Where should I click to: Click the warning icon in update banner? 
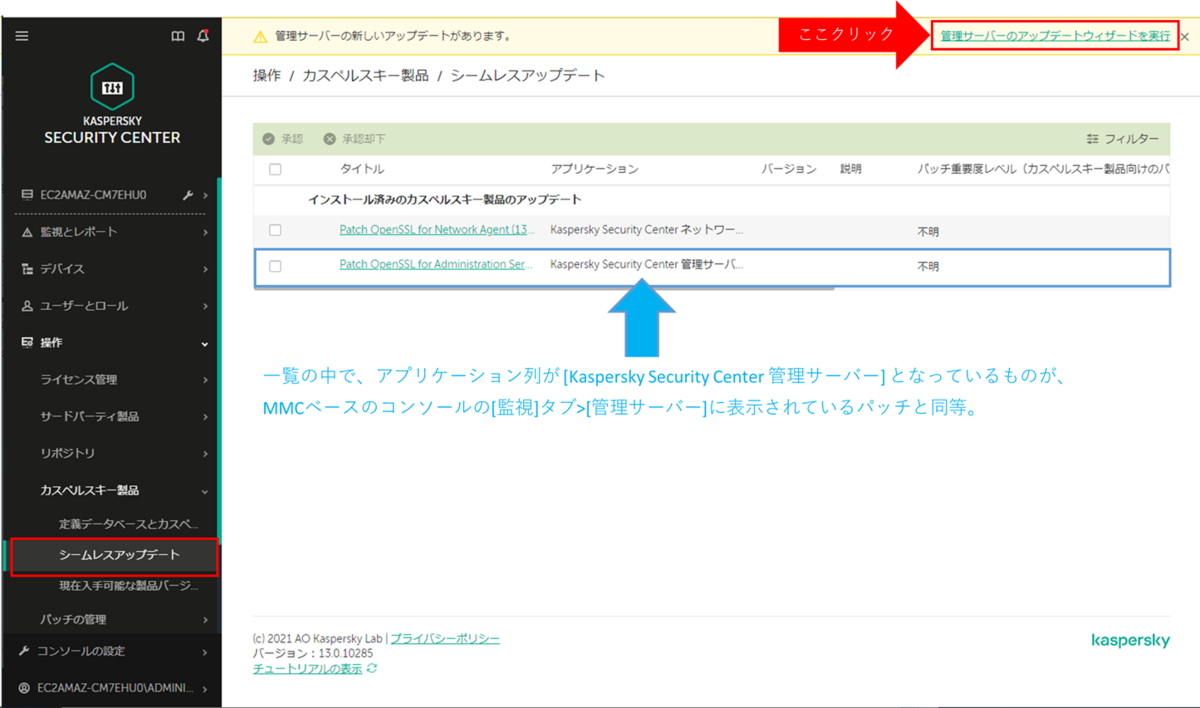click(x=260, y=36)
